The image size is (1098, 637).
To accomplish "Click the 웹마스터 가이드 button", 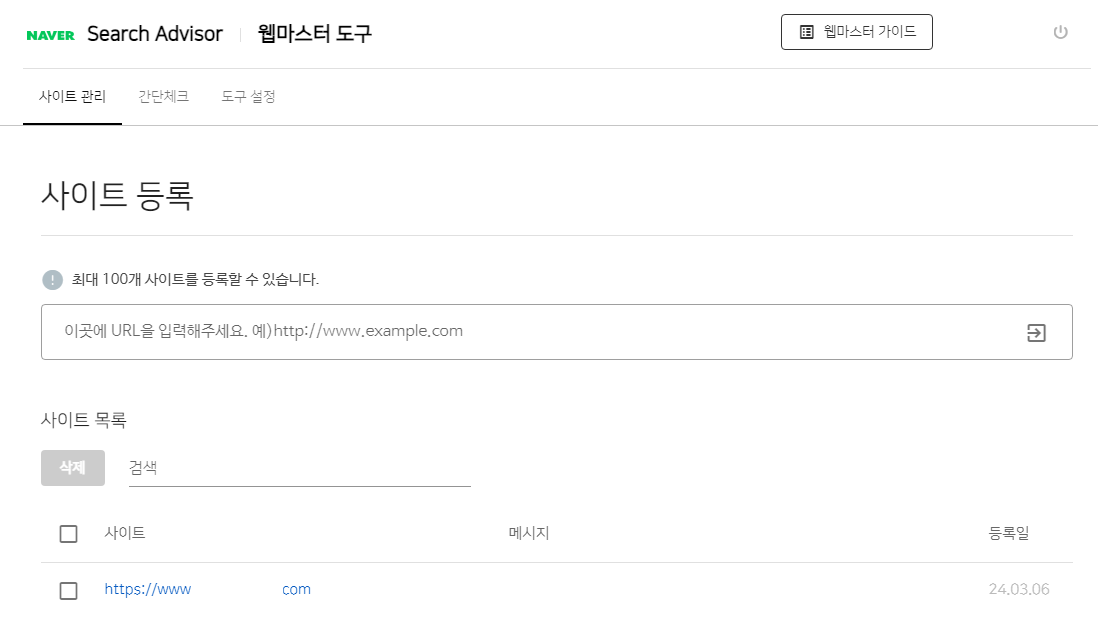I will (856, 31).
